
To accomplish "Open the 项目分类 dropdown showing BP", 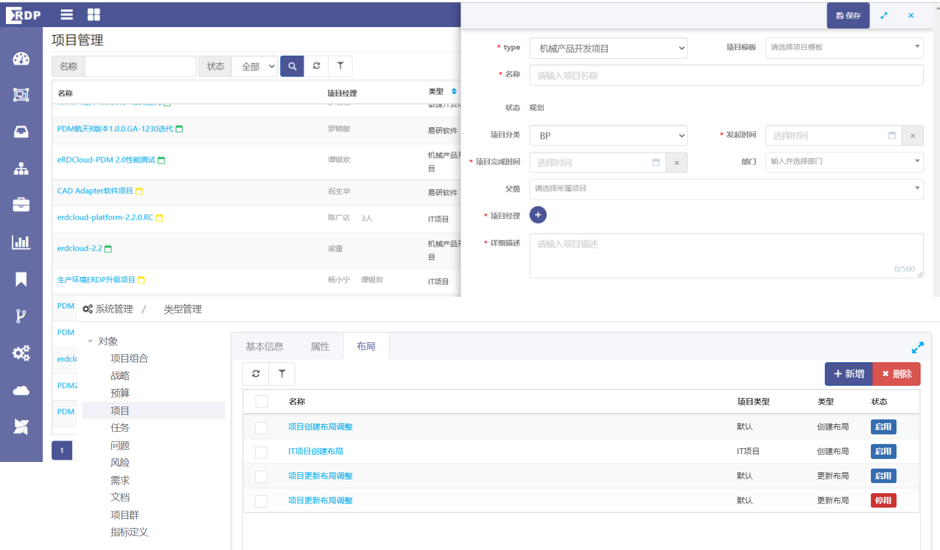I will 608,136.
